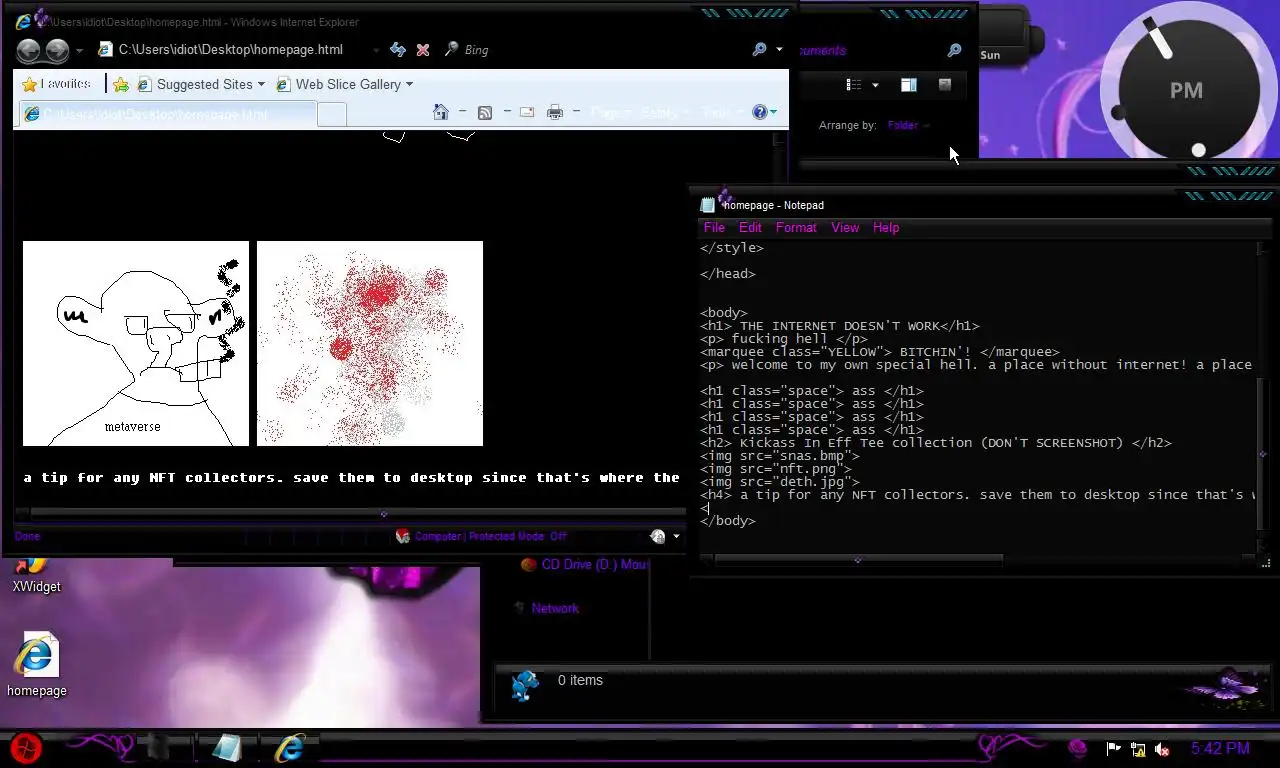The height and width of the screenshot is (768, 1280).
Task: Open Notepad's Edit menu
Action: [750, 227]
